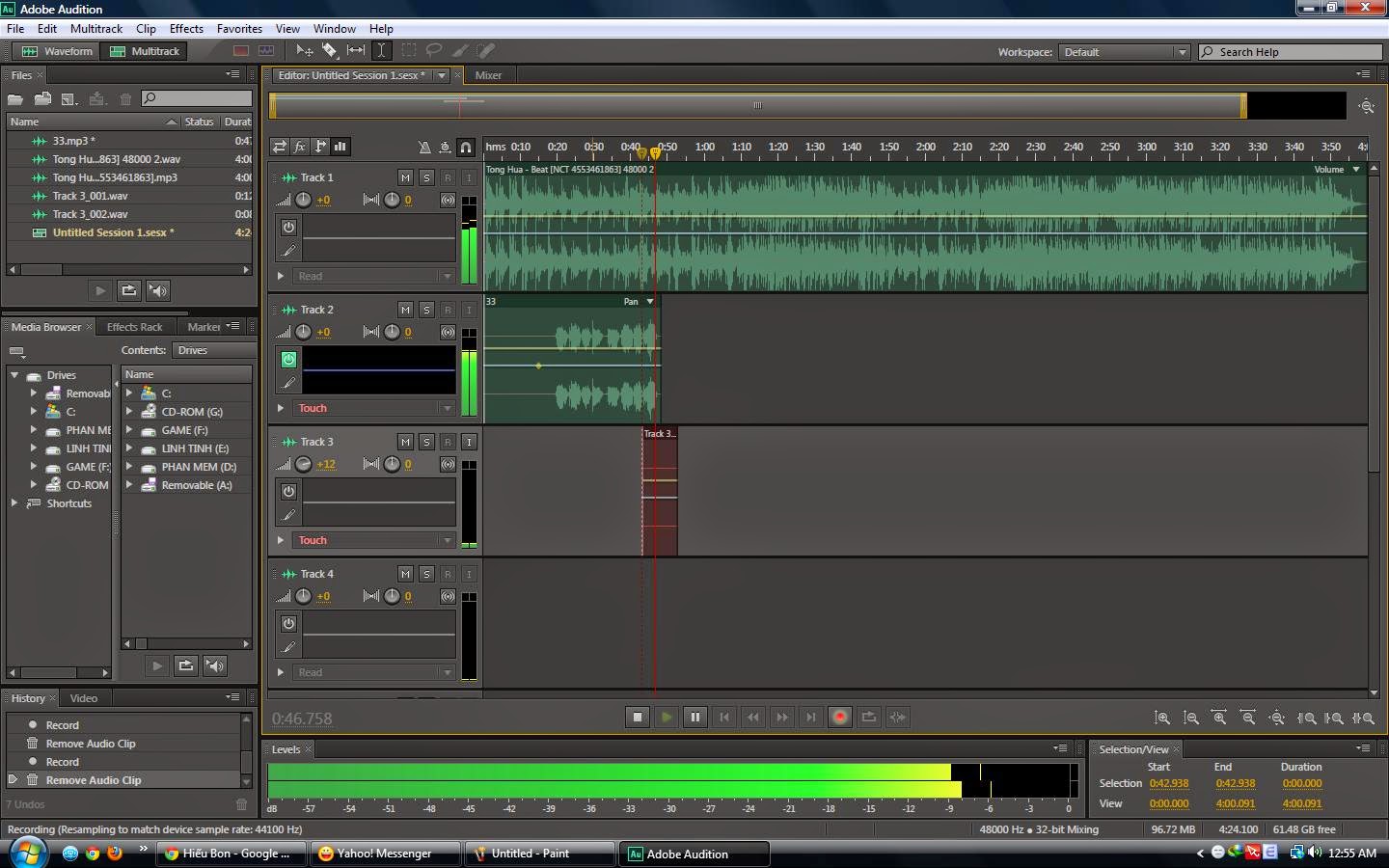Open the Pan dropdown on Track 2 clip
The width and height of the screenshot is (1389, 868).
tap(650, 302)
